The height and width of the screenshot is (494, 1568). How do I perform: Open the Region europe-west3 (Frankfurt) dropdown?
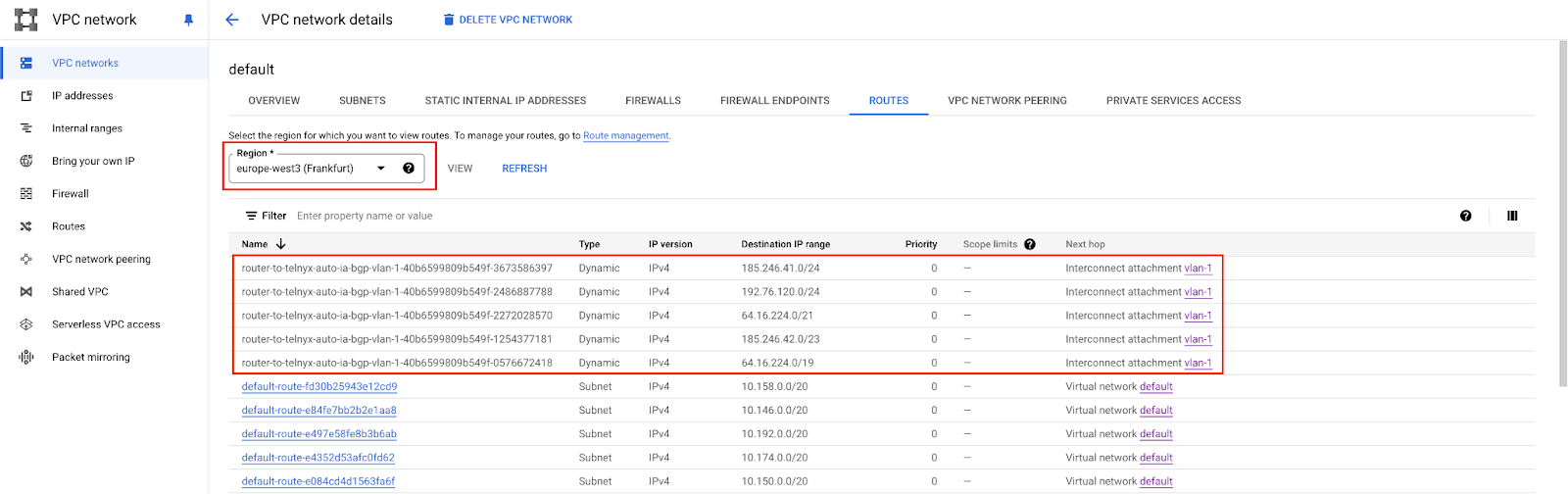click(326, 169)
